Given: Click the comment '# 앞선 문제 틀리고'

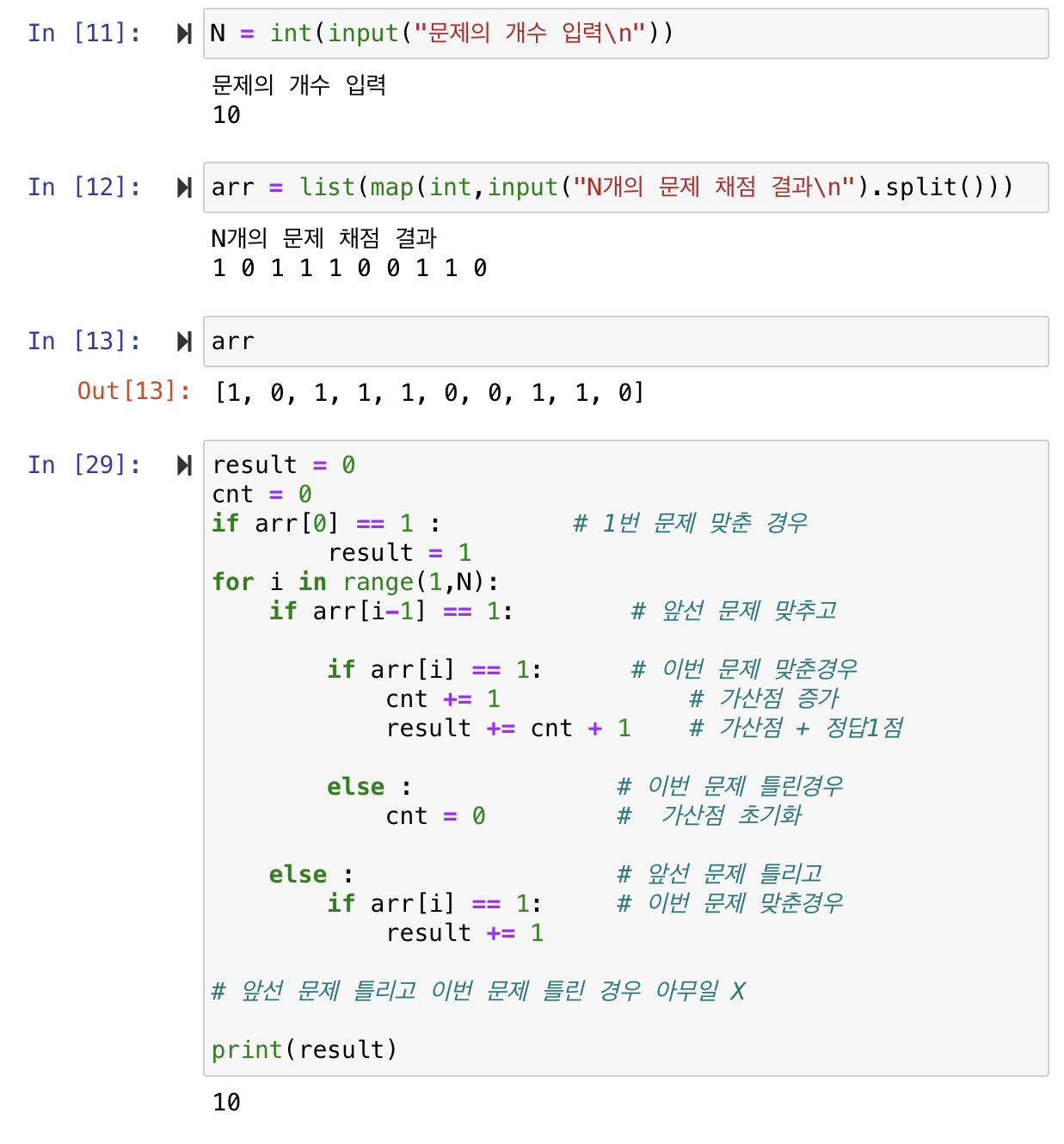Looking at the screenshot, I should click(x=720, y=874).
